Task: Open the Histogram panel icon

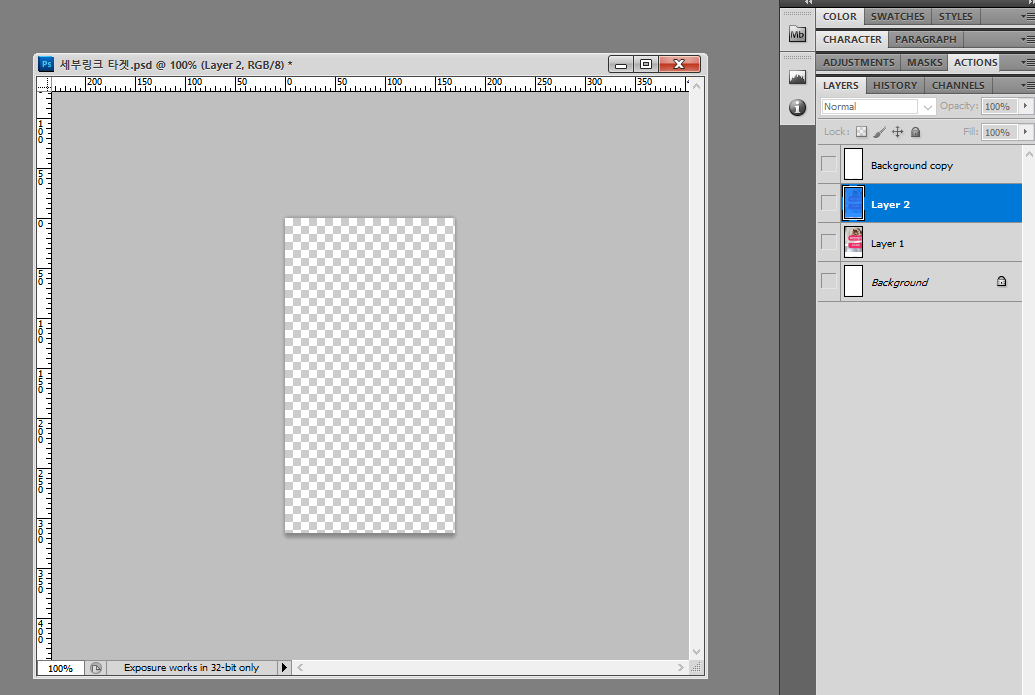Action: click(x=797, y=77)
